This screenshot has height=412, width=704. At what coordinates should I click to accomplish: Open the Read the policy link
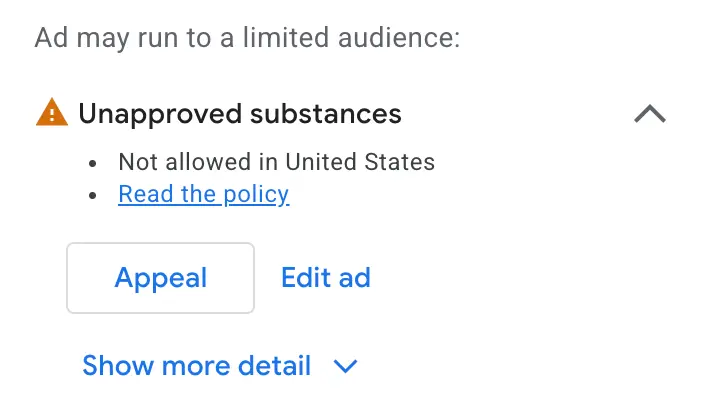click(204, 194)
